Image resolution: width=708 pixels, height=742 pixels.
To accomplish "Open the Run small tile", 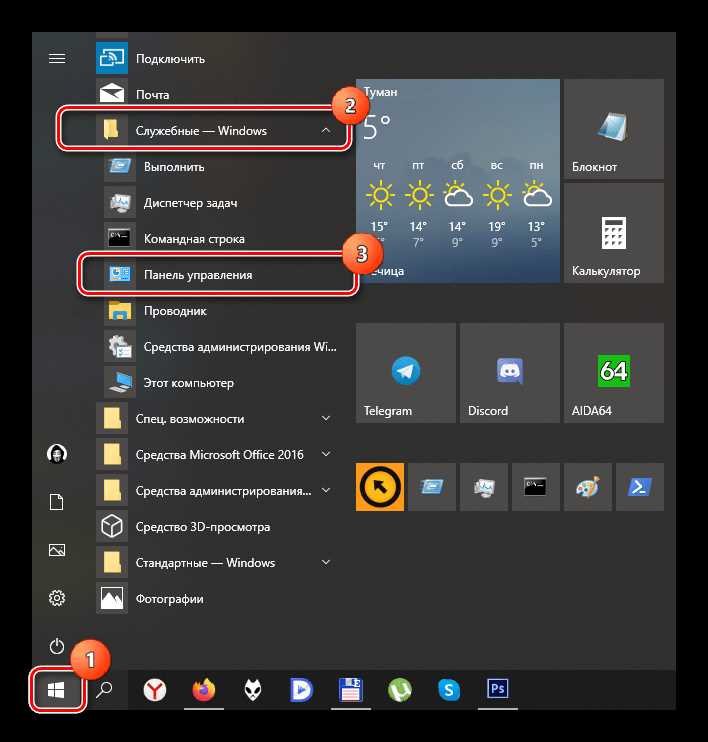I will coord(432,487).
